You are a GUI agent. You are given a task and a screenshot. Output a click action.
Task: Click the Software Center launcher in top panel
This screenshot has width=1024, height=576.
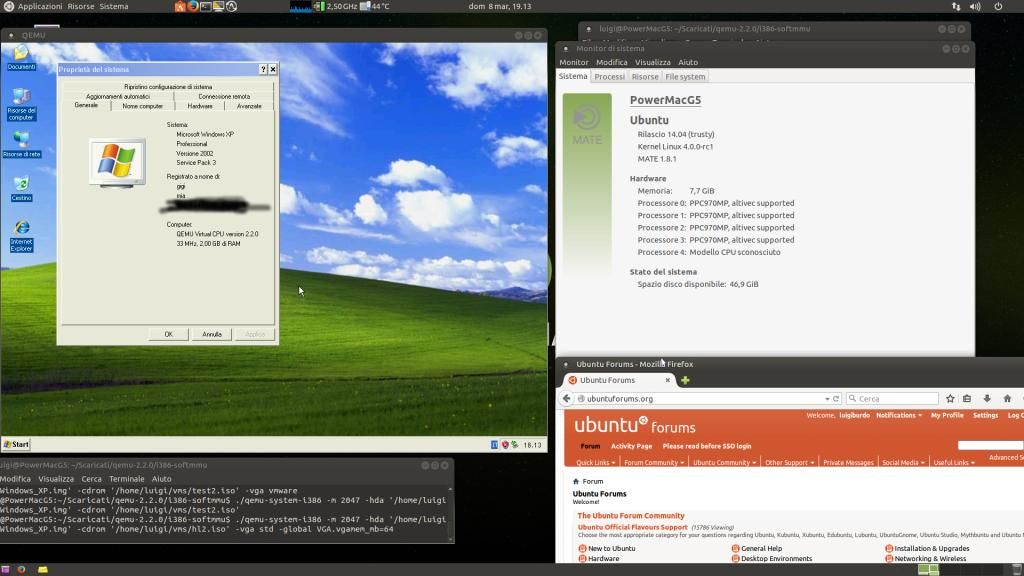tap(180, 7)
